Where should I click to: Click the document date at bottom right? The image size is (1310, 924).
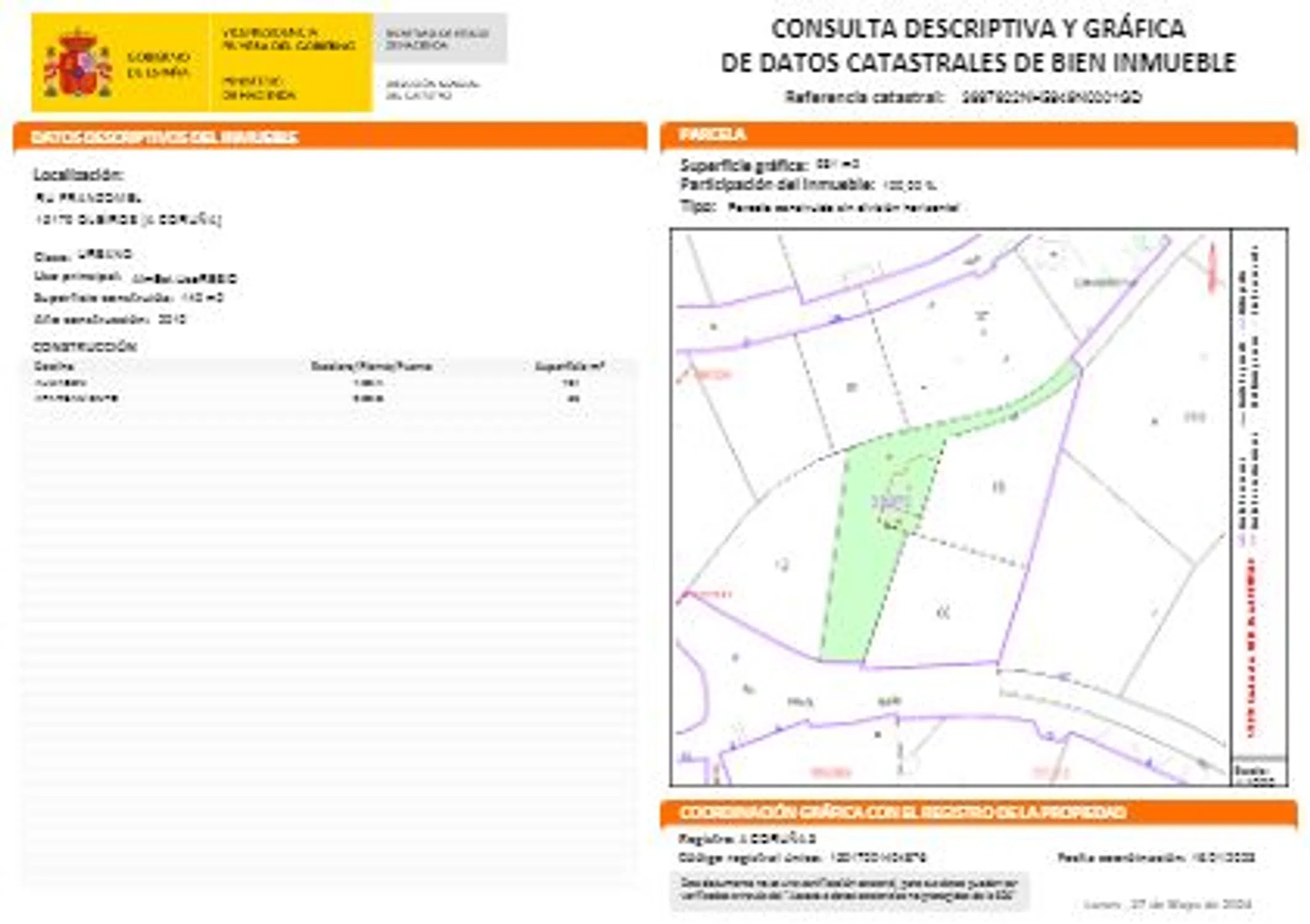click(1167, 904)
